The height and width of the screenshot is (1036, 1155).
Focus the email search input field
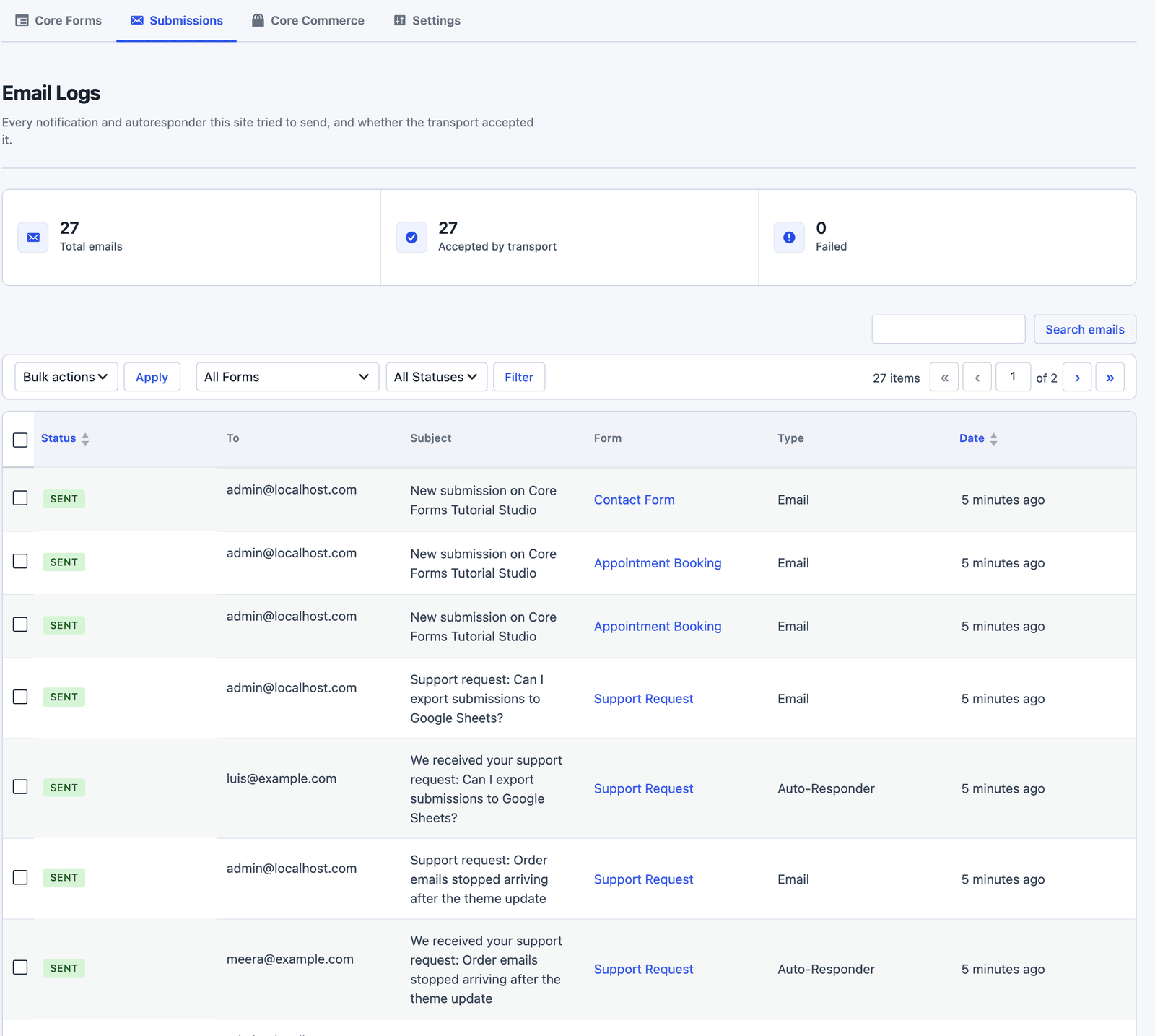[x=949, y=329]
